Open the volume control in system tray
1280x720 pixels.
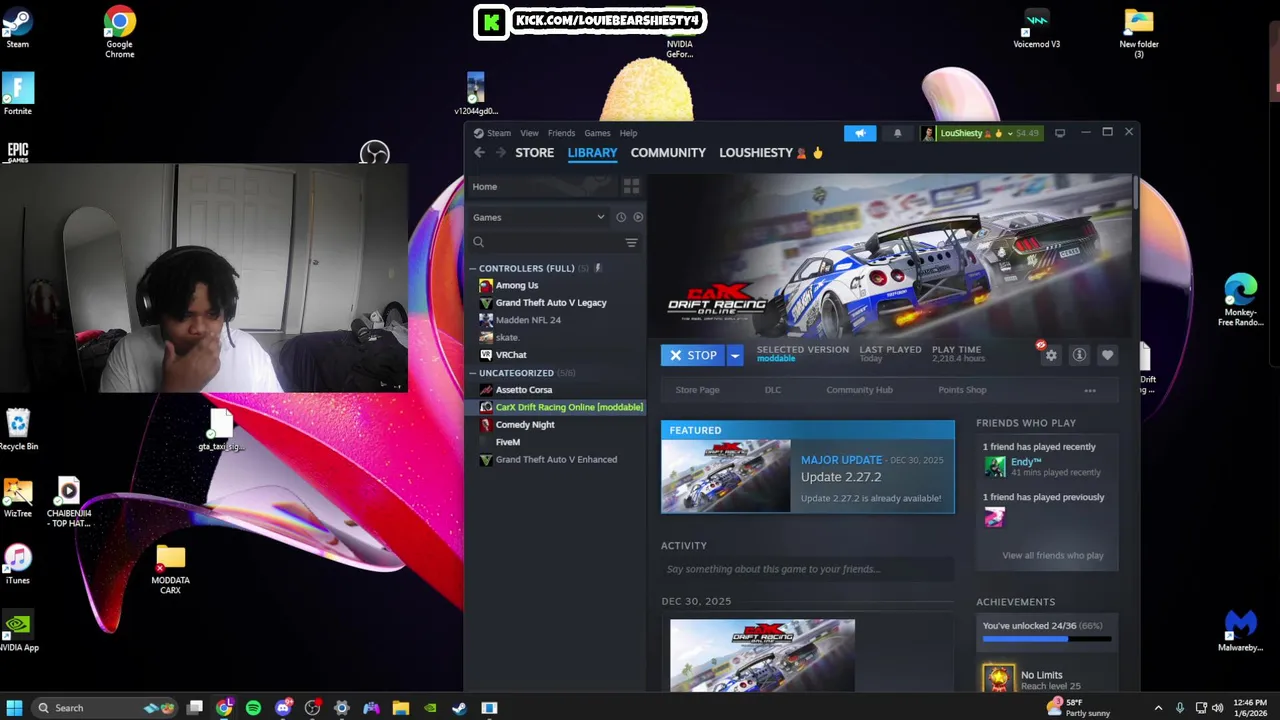click(x=1218, y=708)
